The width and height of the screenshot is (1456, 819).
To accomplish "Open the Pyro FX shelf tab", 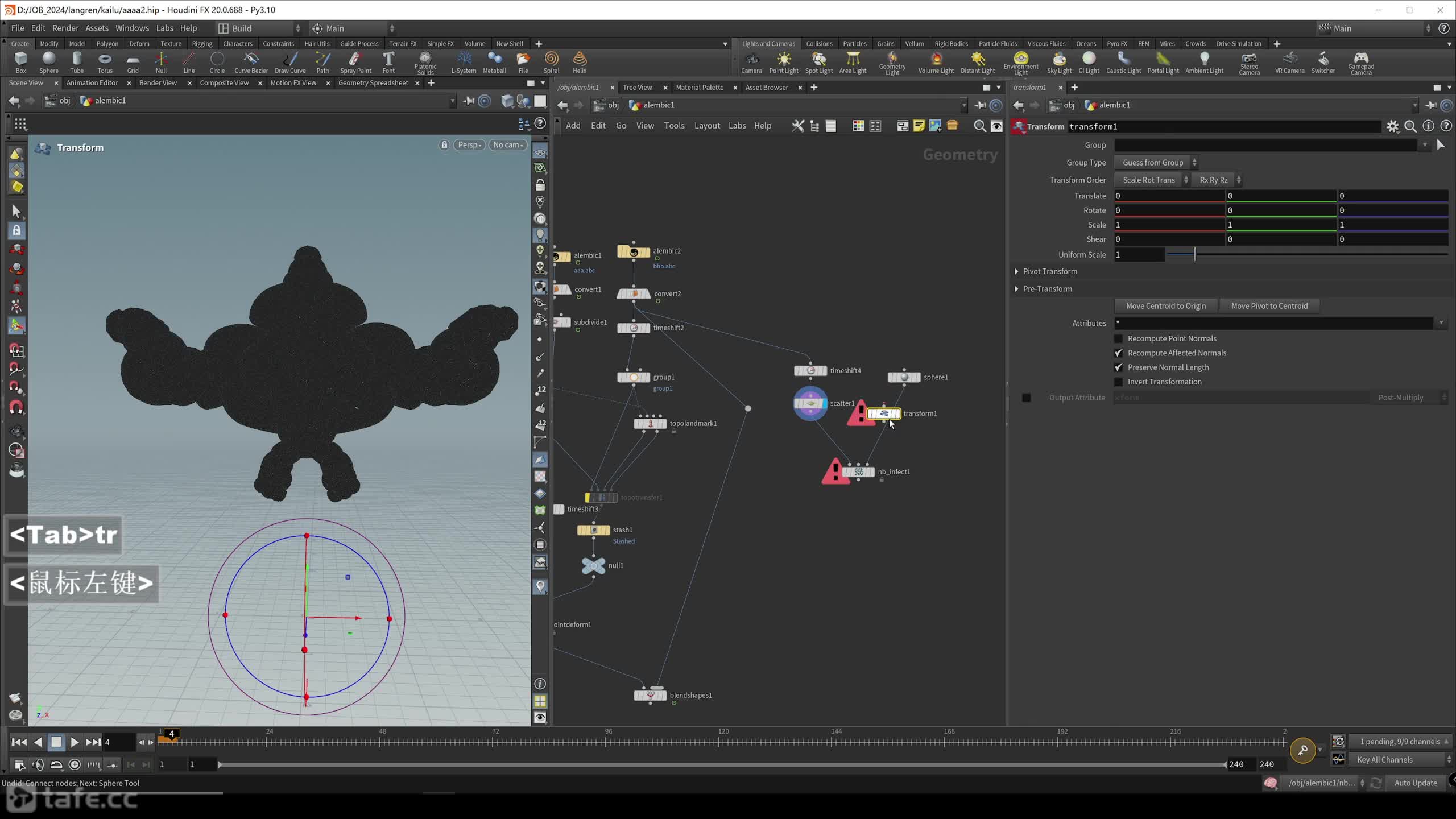I will tap(1116, 44).
